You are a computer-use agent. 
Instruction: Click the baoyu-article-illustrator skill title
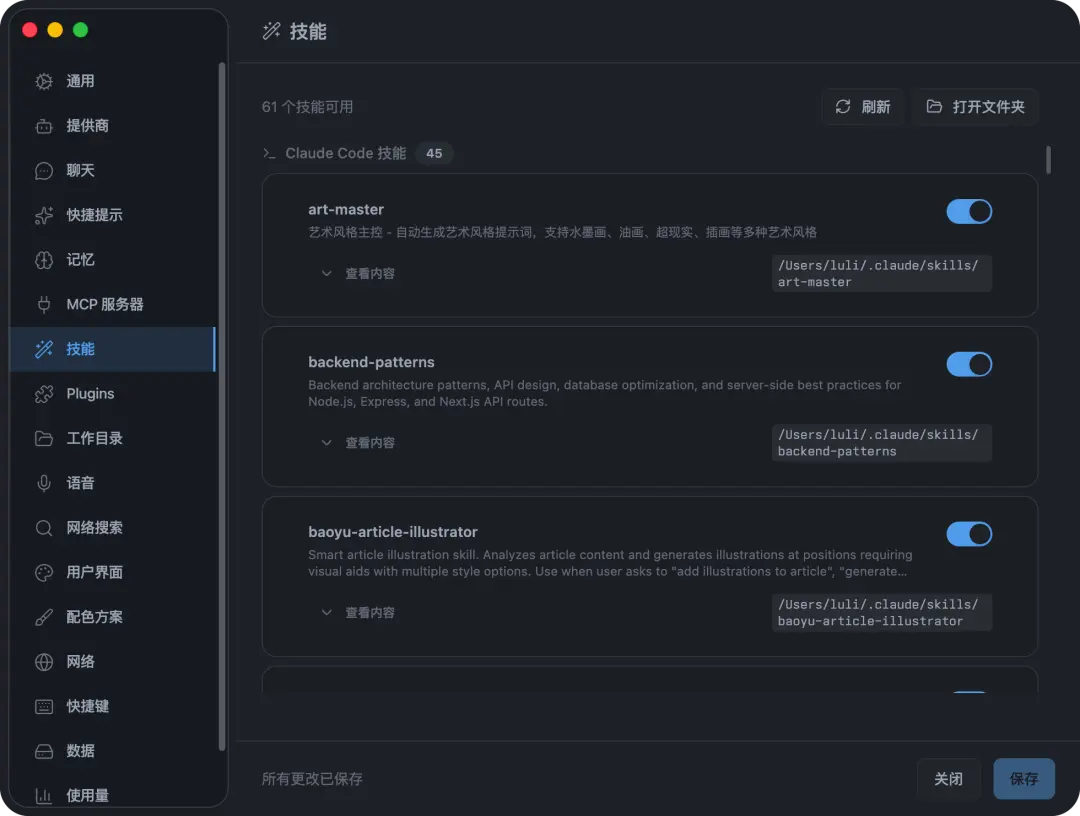(x=393, y=532)
